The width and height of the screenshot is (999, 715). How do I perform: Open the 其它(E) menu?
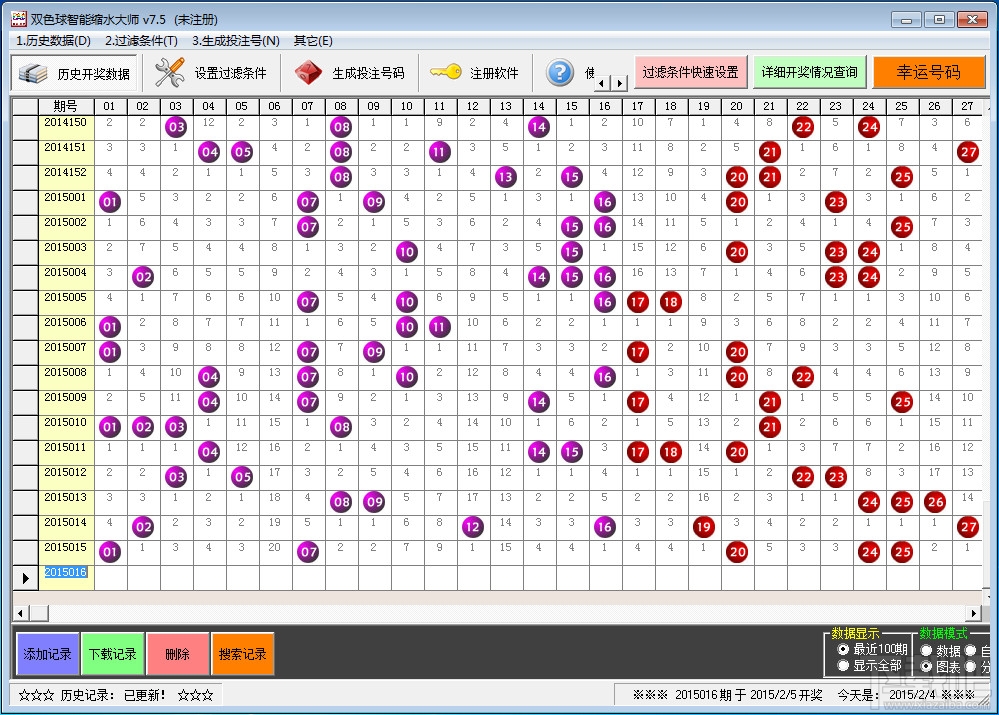313,41
